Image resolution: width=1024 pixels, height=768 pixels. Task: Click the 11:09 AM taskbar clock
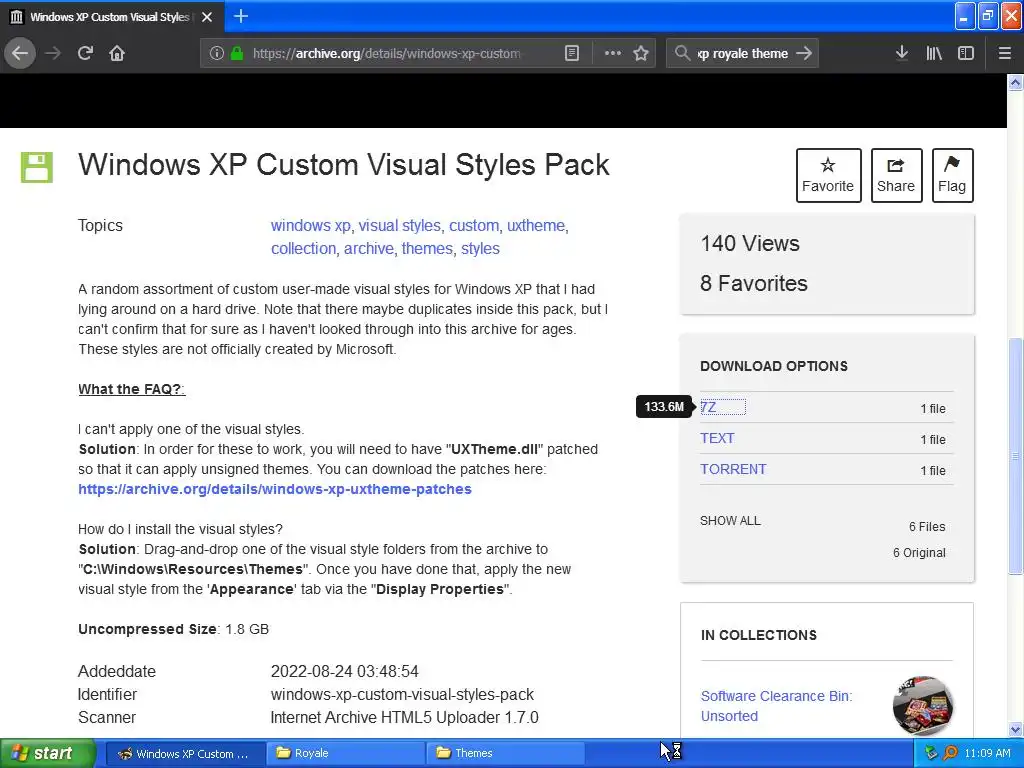click(987, 754)
